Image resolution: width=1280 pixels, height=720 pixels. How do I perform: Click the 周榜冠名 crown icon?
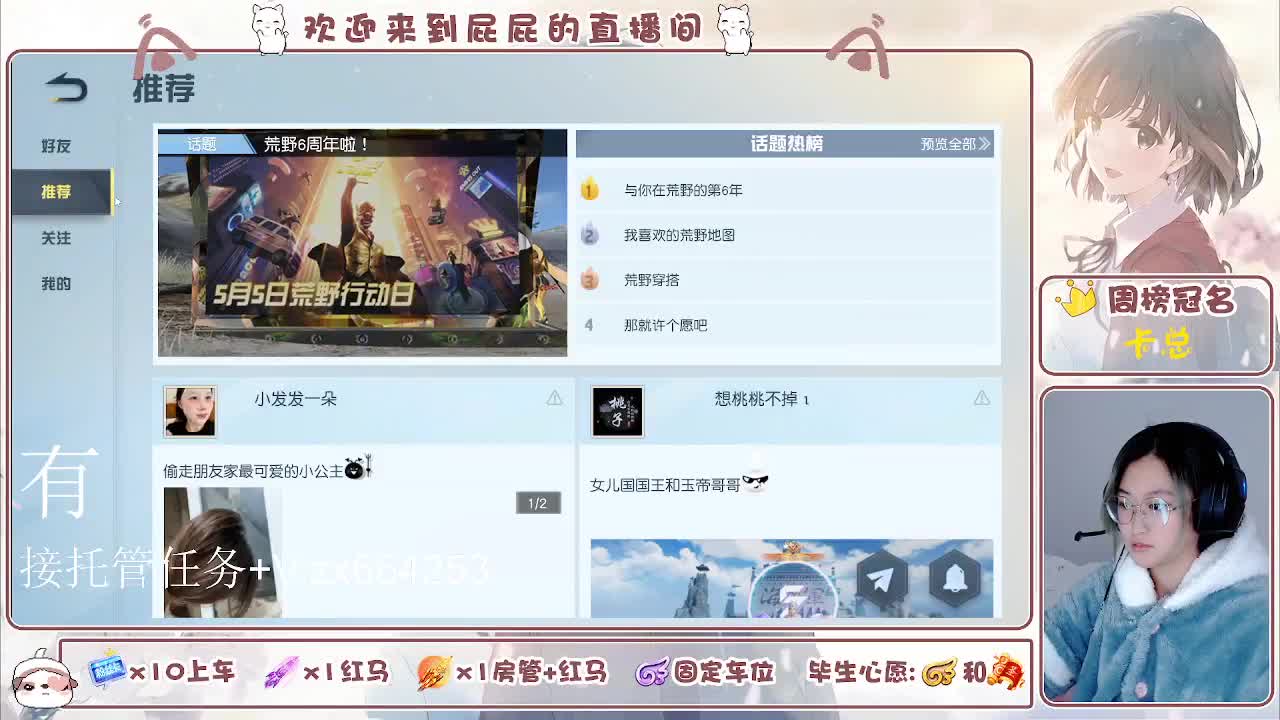click(x=1076, y=299)
